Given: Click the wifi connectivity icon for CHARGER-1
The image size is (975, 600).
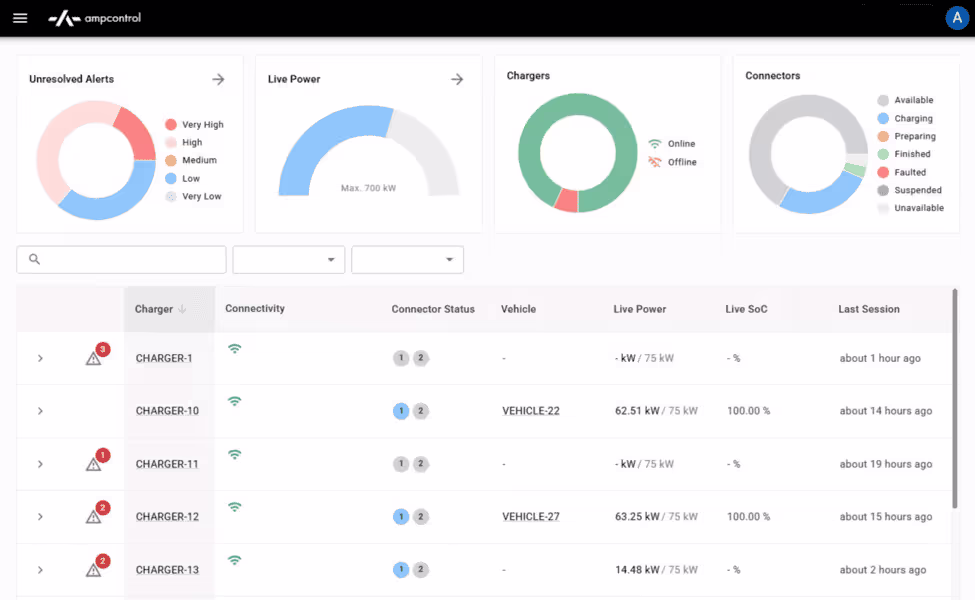Looking at the screenshot, I should click(234, 349).
